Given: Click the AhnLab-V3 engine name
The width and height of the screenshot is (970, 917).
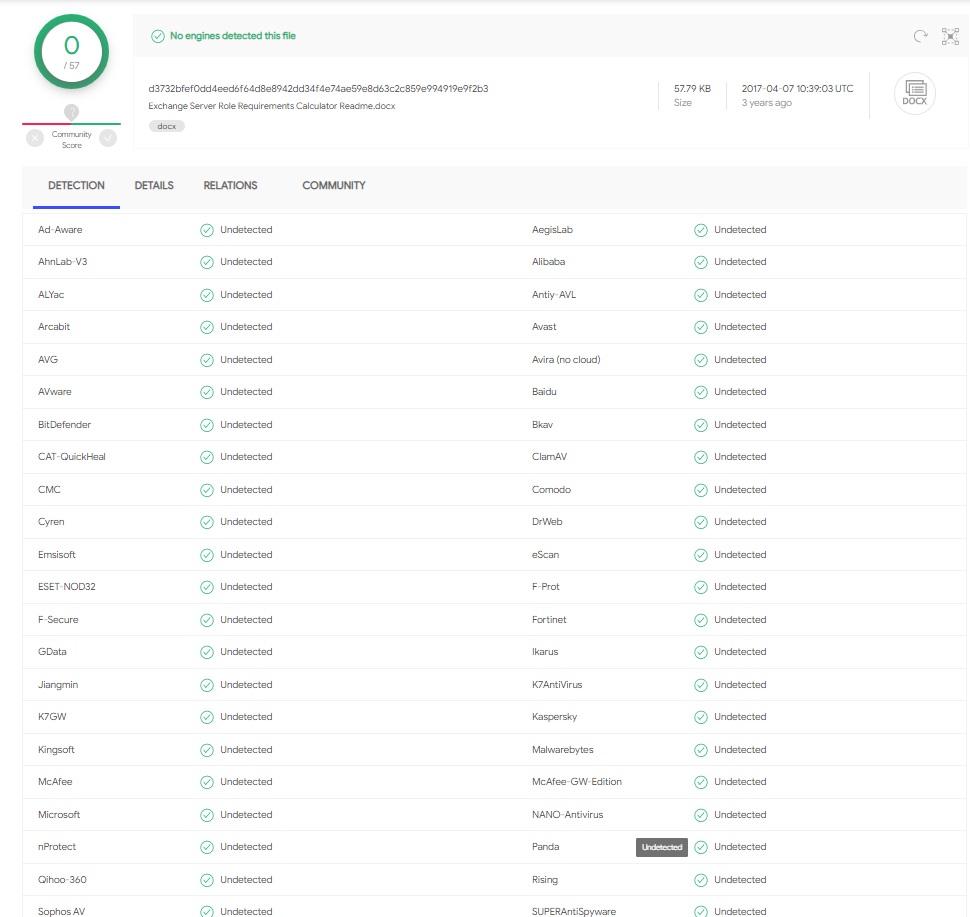Looking at the screenshot, I should 62,262.
